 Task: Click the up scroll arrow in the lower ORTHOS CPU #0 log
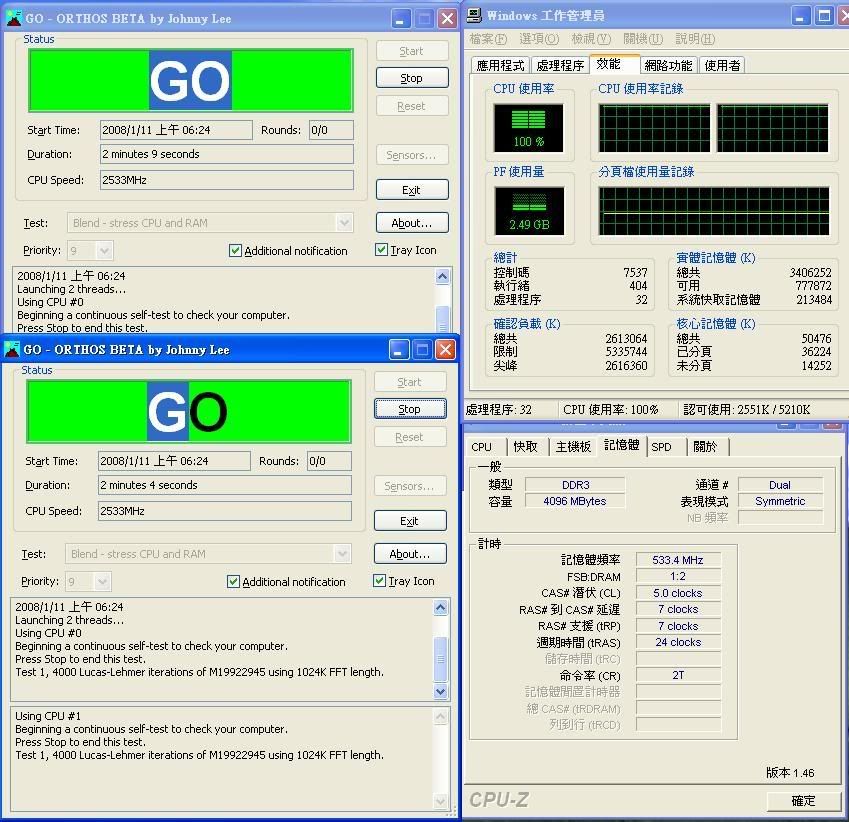tap(440, 608)
